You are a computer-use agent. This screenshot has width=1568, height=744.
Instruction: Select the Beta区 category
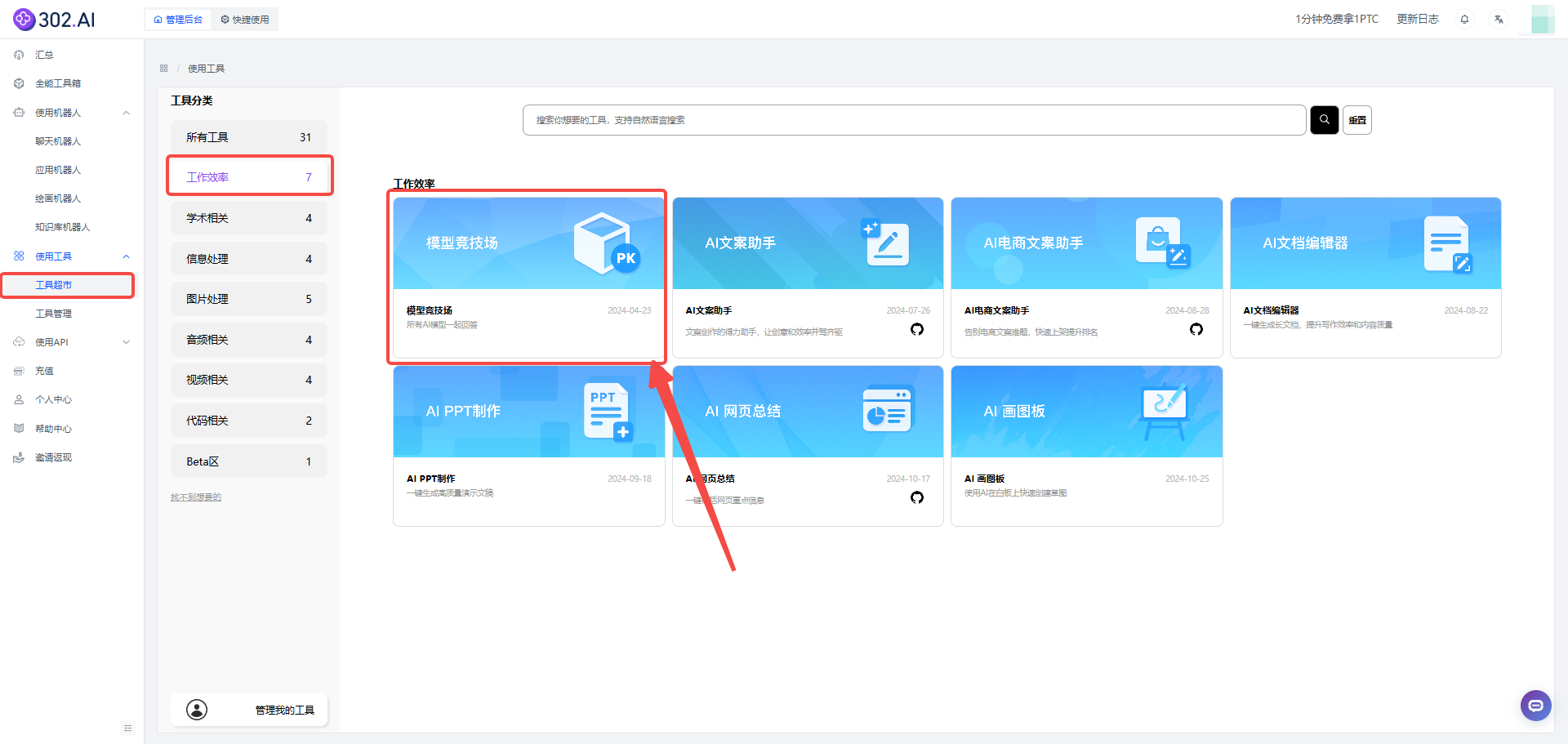(249, 461)
